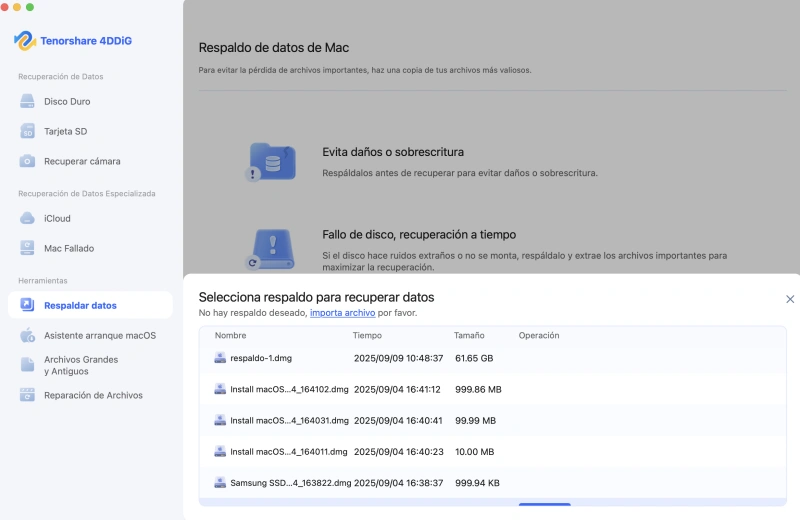
Task: Close the Selecciona respaldo panel
Action: 790,299
